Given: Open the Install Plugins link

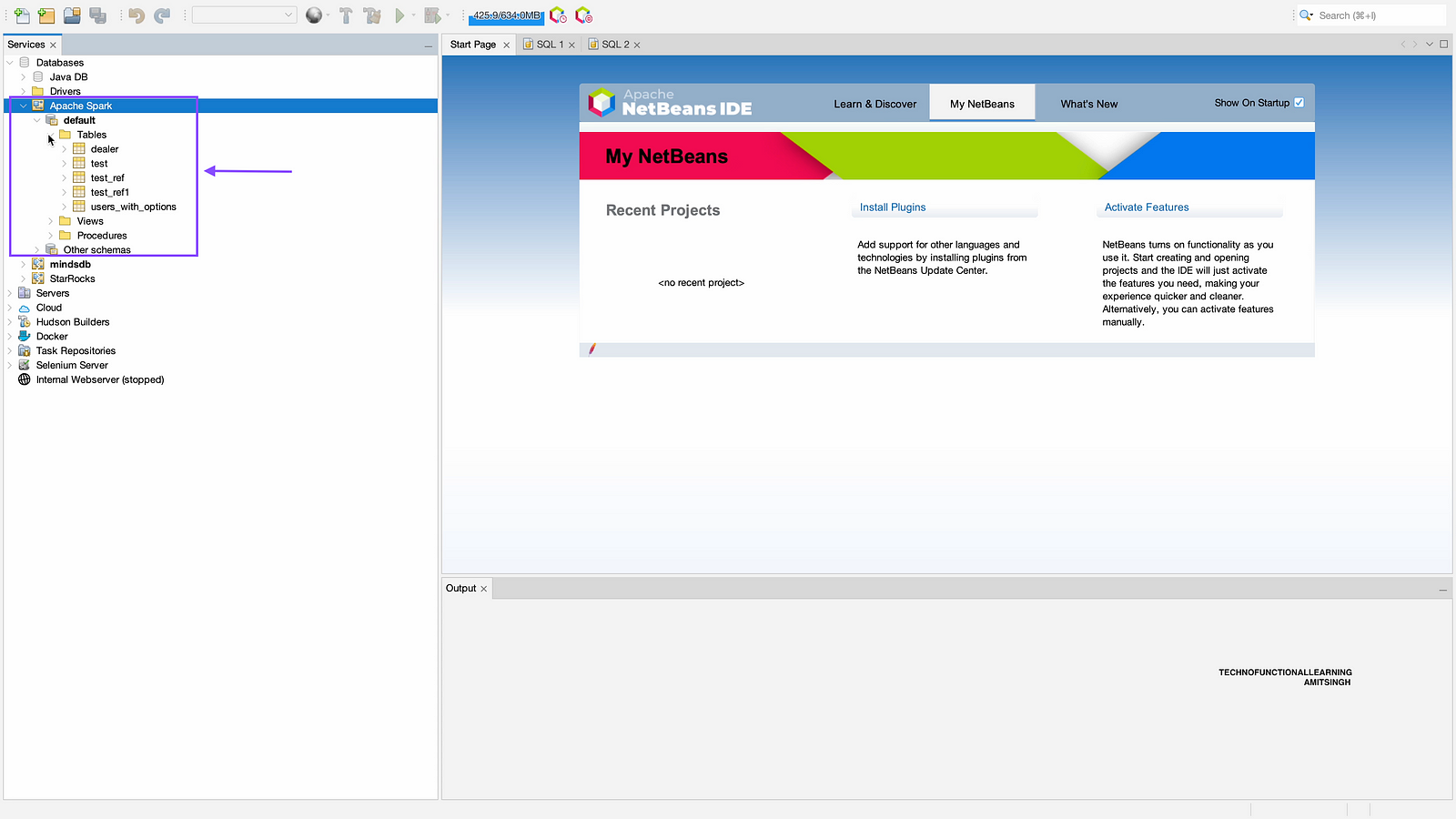Looking at the screenshot, I should tap(892, 207).
